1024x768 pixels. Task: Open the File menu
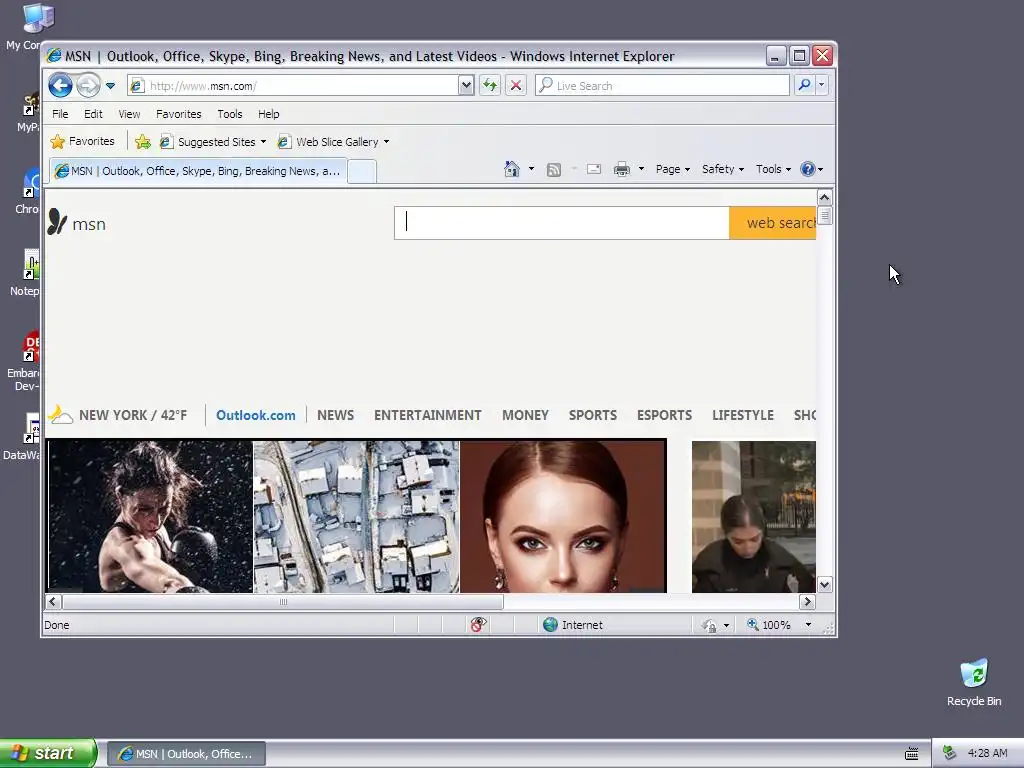[x=60, y=114]
